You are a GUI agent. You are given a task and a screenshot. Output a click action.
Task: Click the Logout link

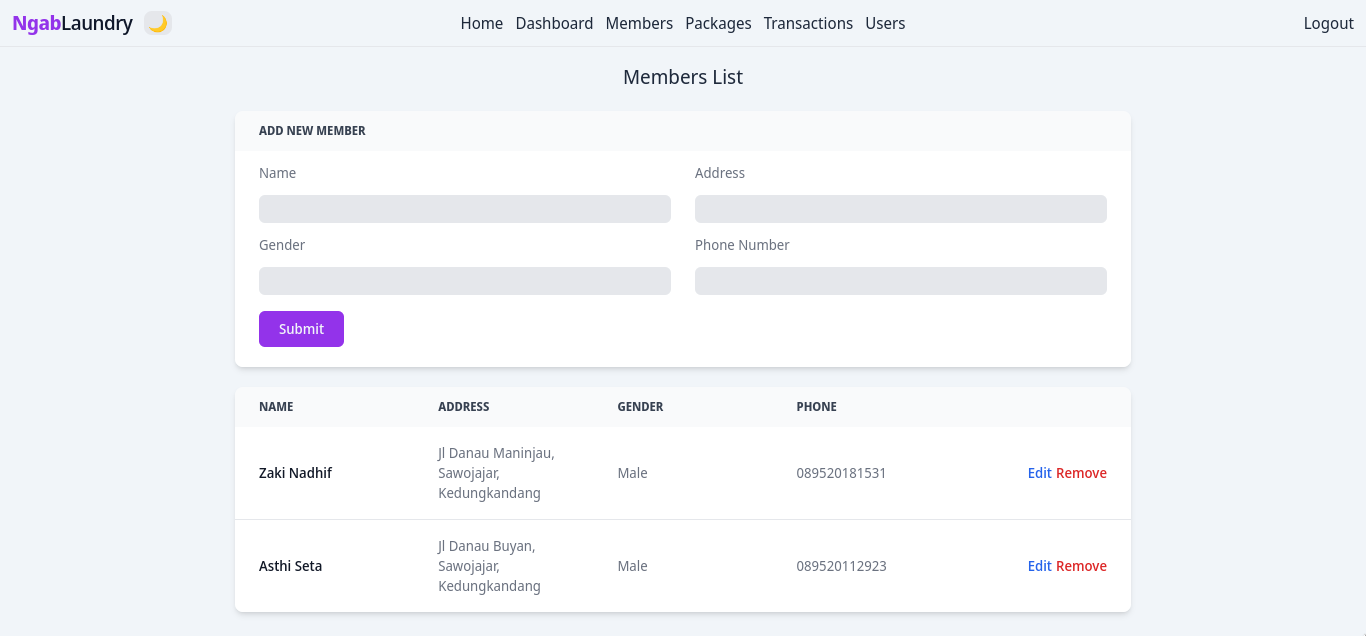(1327, 23)
